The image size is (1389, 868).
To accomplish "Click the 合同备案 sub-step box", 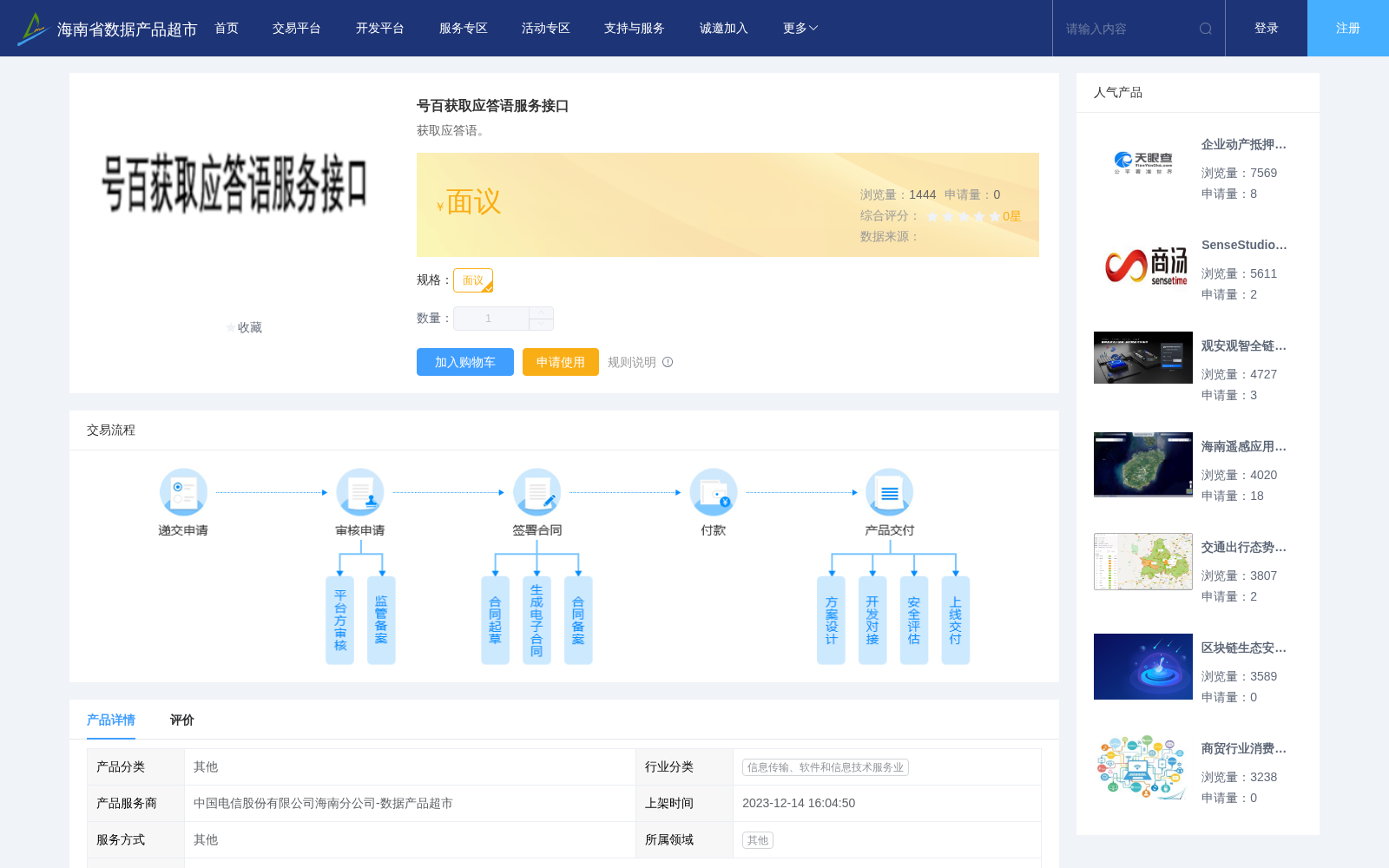I will 578,620.
